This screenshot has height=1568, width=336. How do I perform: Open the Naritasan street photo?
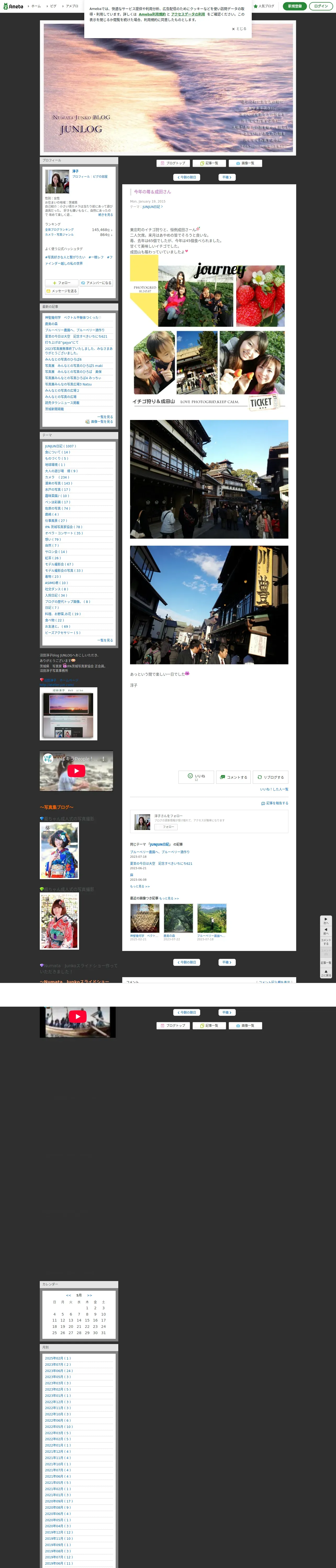(x=209, y=479)
